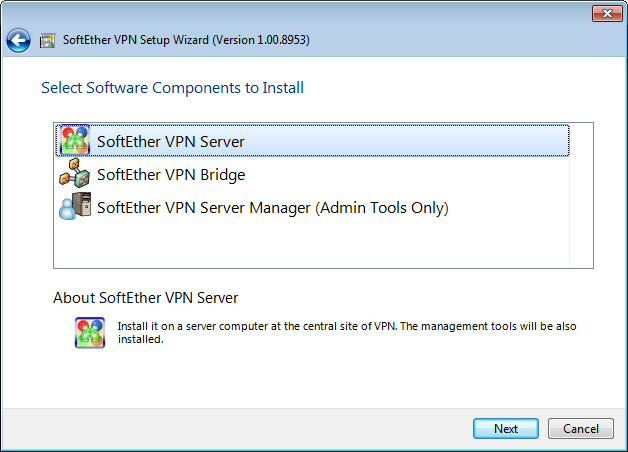628x452 pixels.
Task: Click the SoftEther VPN Setup Wizard title text
Action: point(186,40)
